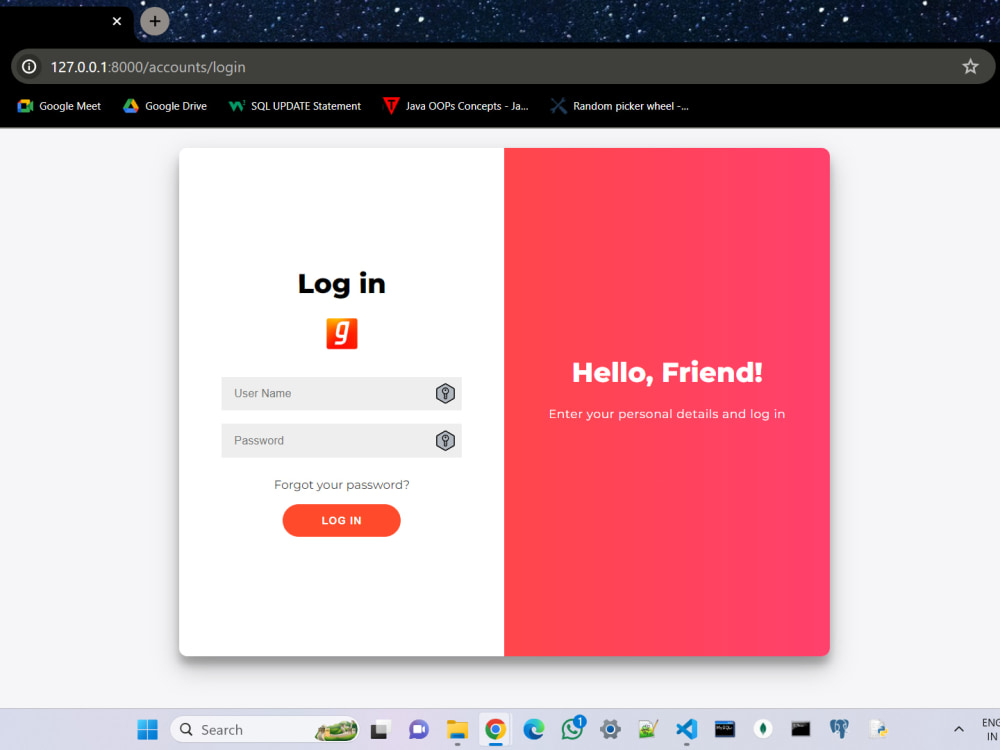This screenshot has height=750, width=1000.
Task: Open File Explorer from the taskbar
Action: tap(457, 729)
